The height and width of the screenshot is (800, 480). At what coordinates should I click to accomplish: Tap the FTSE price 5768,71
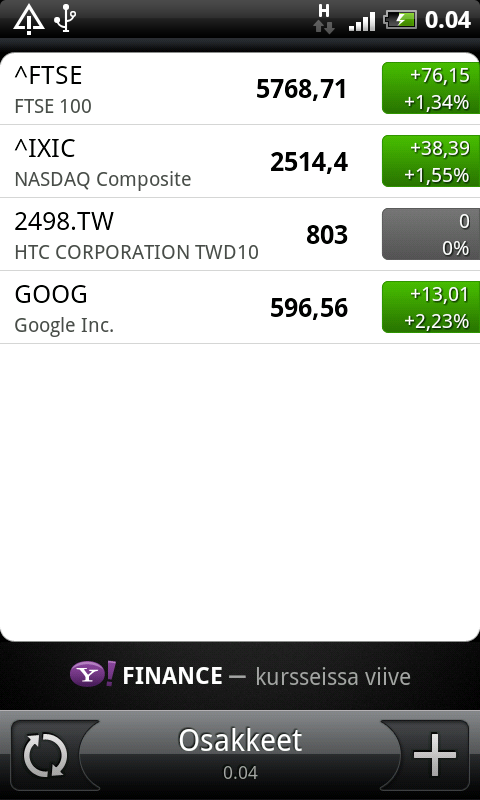coord(301,89)
